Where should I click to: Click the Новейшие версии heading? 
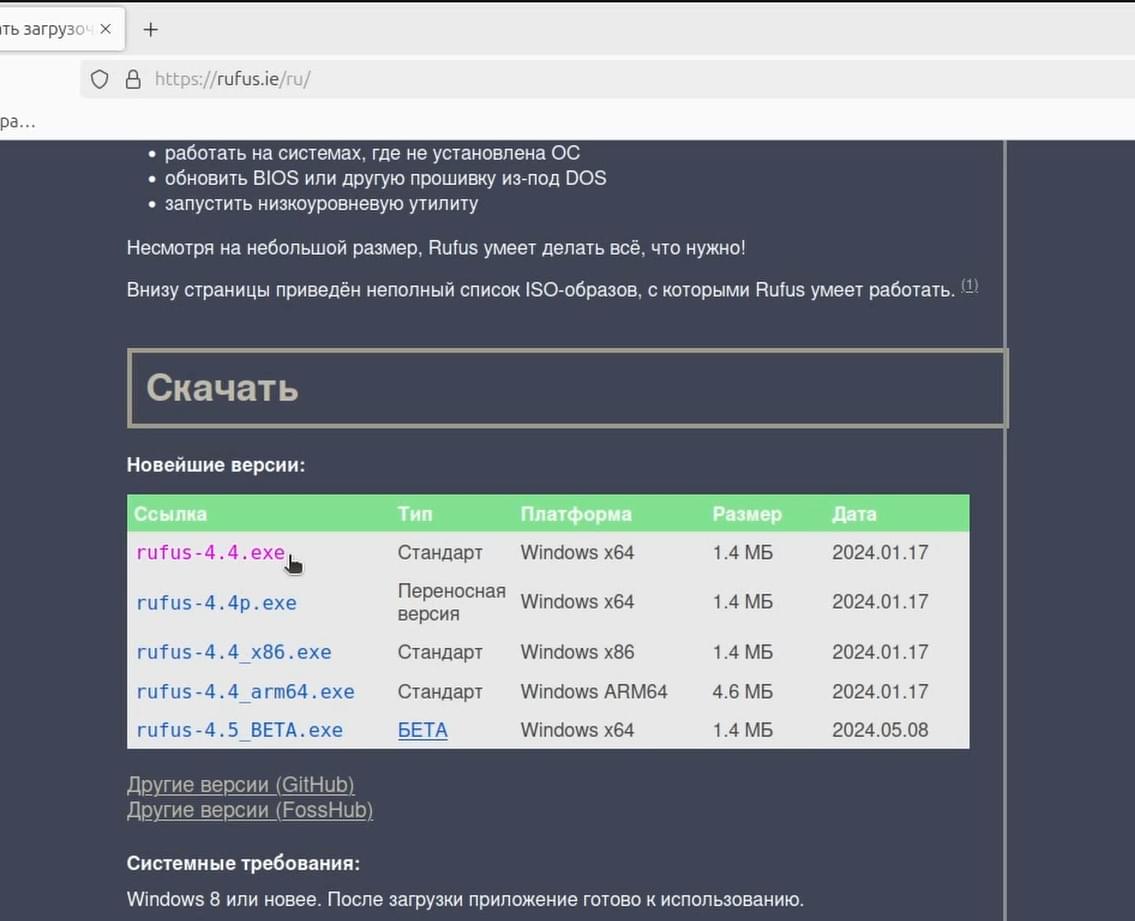click(x=216, y=465)
